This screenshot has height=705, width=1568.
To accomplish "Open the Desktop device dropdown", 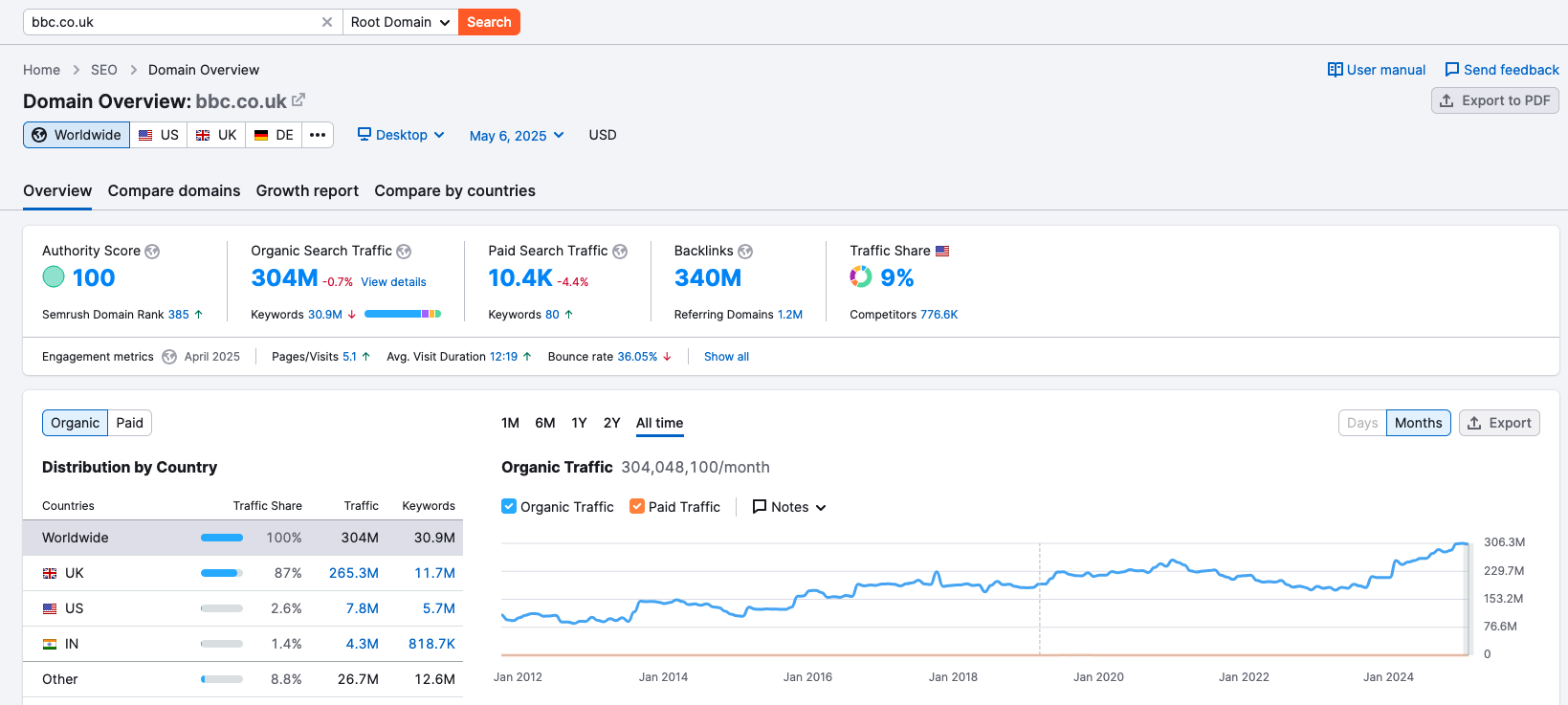I will tap(401, 135).
